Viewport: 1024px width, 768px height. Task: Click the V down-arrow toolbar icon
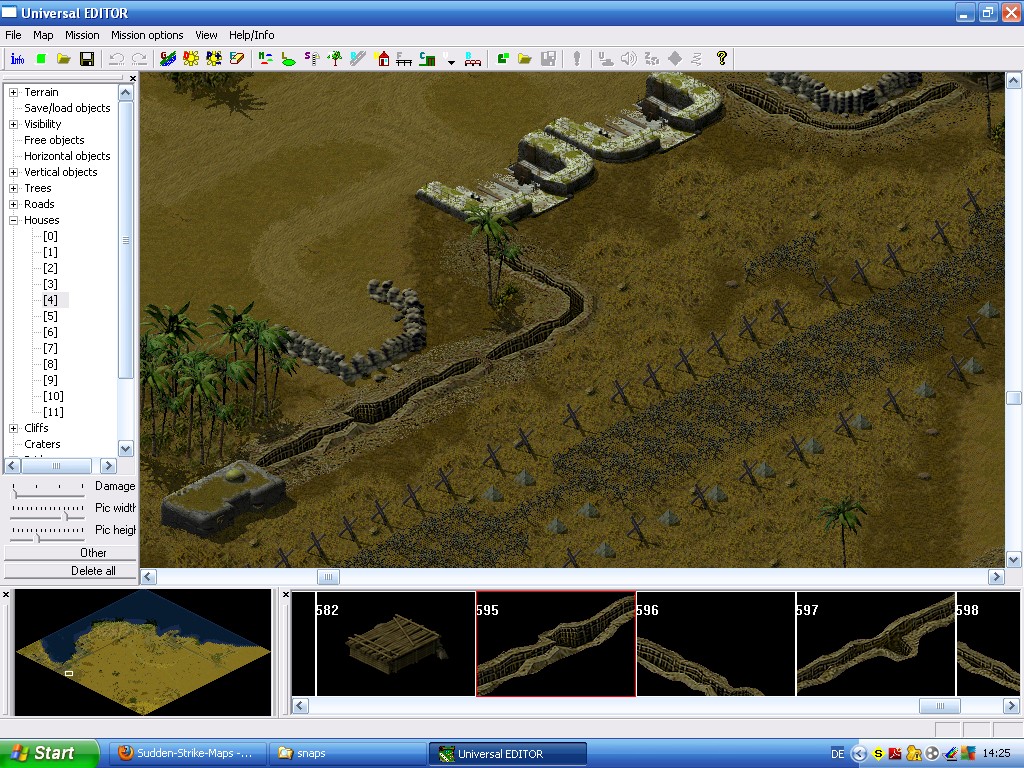click(x=450, y=59)
